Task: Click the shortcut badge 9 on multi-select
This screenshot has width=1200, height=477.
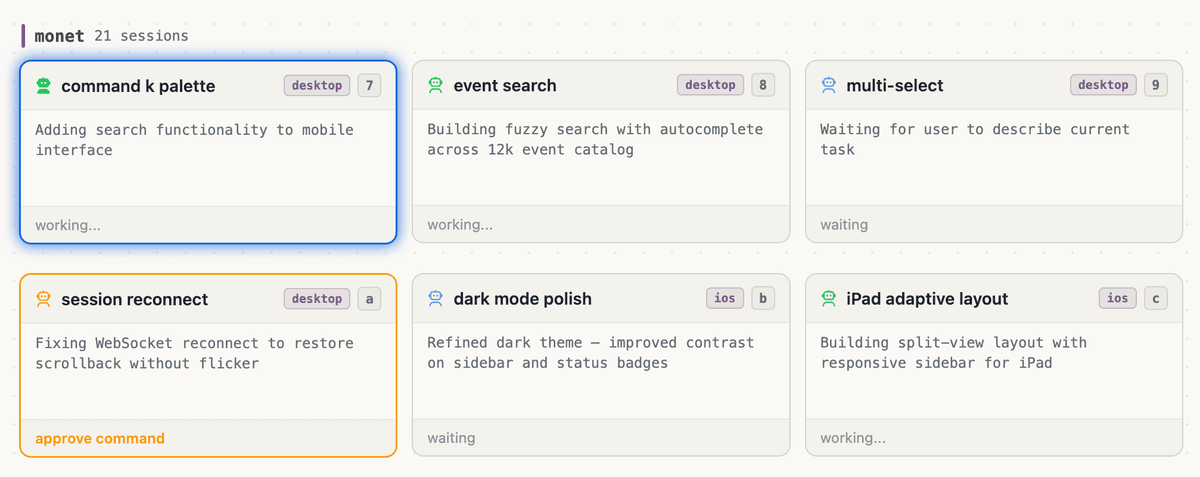Action: click(x=1155, y=86)
